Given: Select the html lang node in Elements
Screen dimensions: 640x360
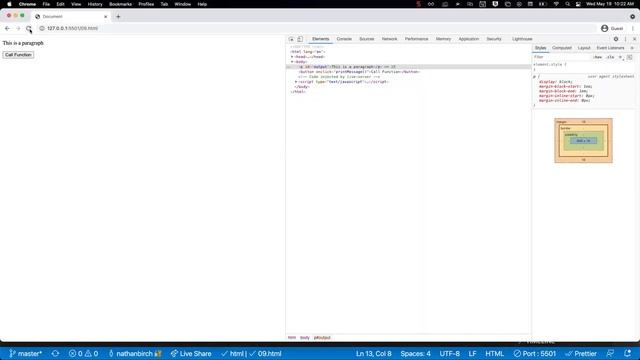Looking at the screenshot, I should pyautogui.click(x=307, y=52).
